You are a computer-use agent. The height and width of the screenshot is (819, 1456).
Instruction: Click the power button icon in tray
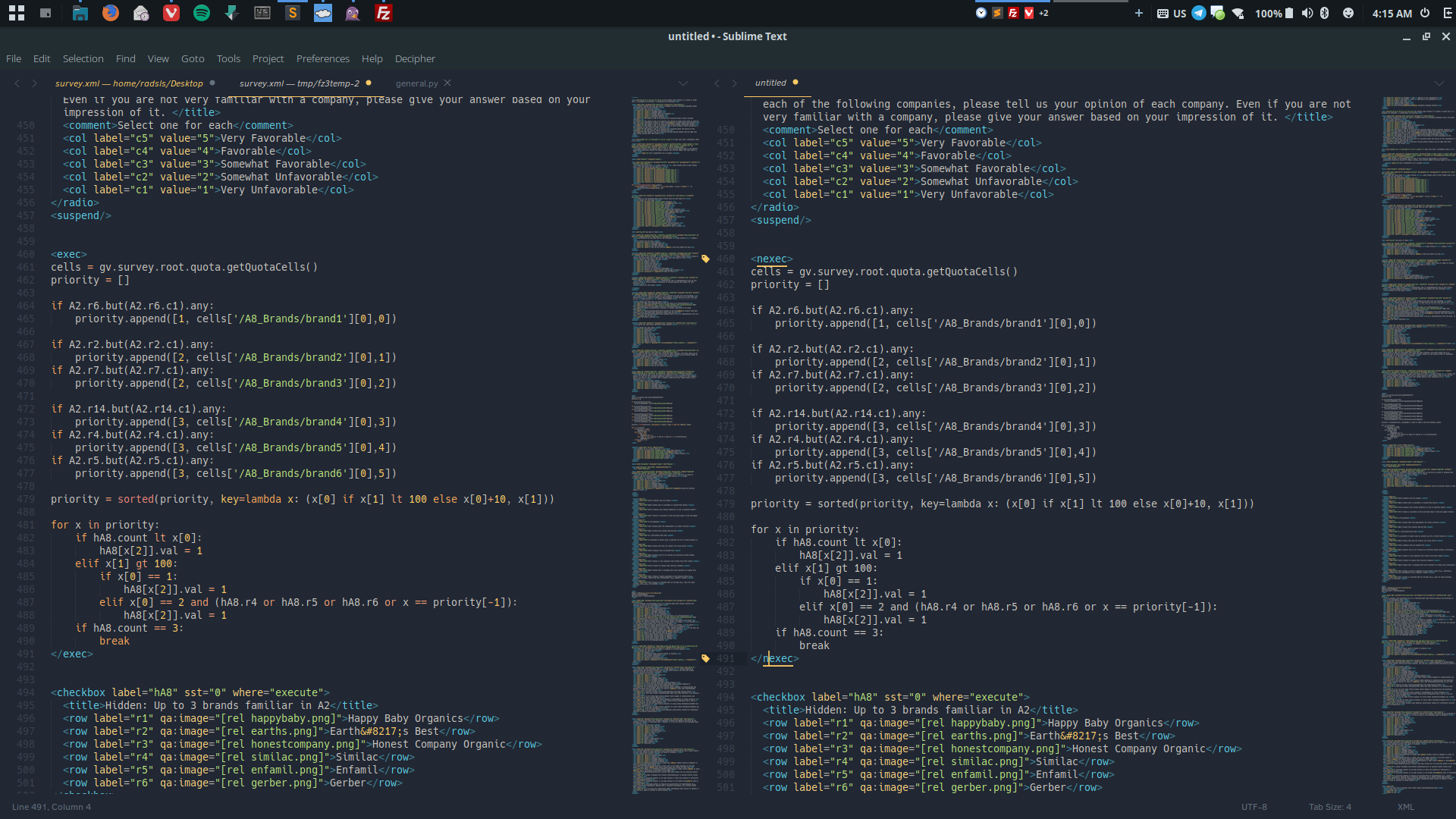click(x=1425, y=13)
